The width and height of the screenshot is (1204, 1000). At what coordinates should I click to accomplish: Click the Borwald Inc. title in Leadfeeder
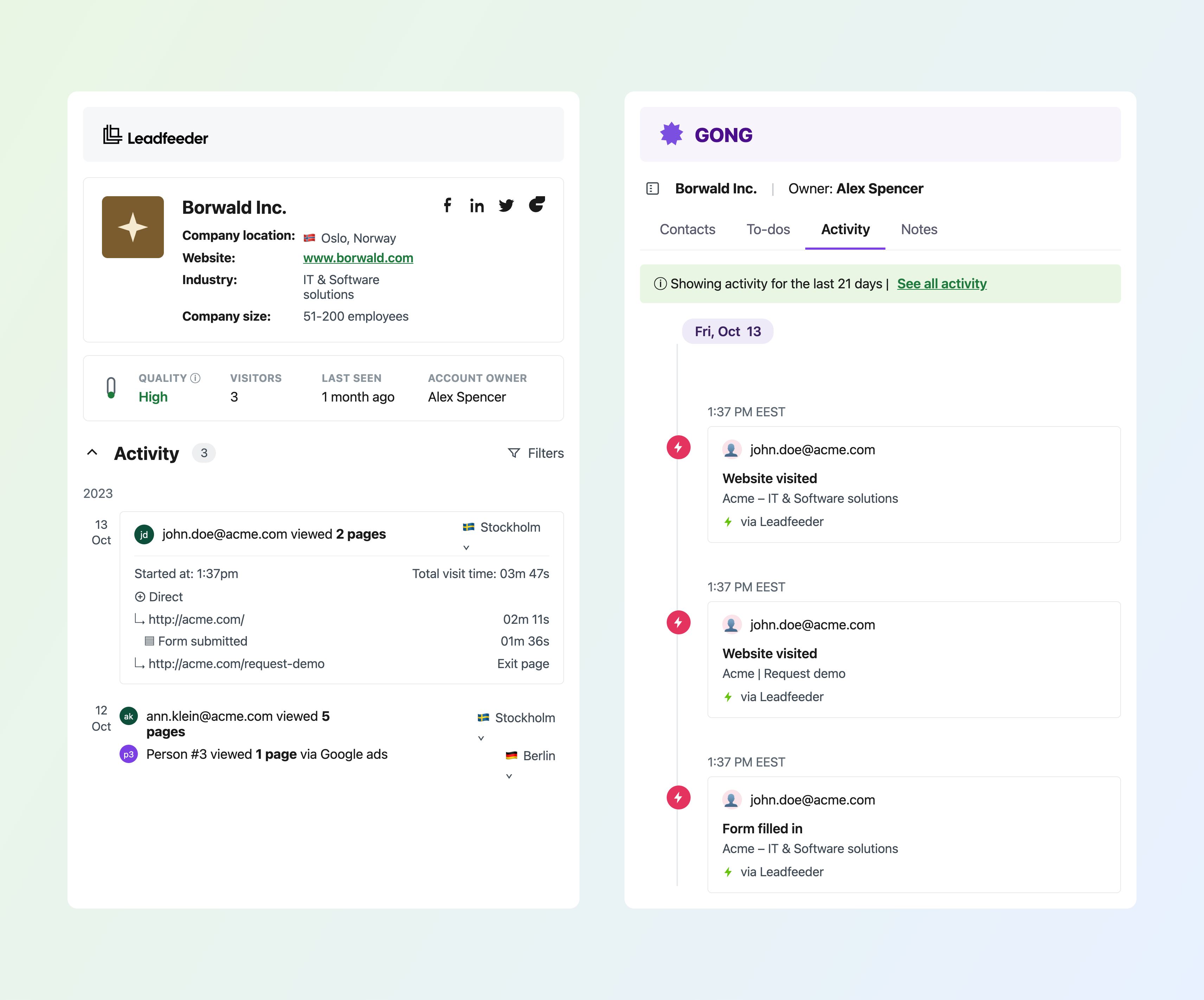234,207
